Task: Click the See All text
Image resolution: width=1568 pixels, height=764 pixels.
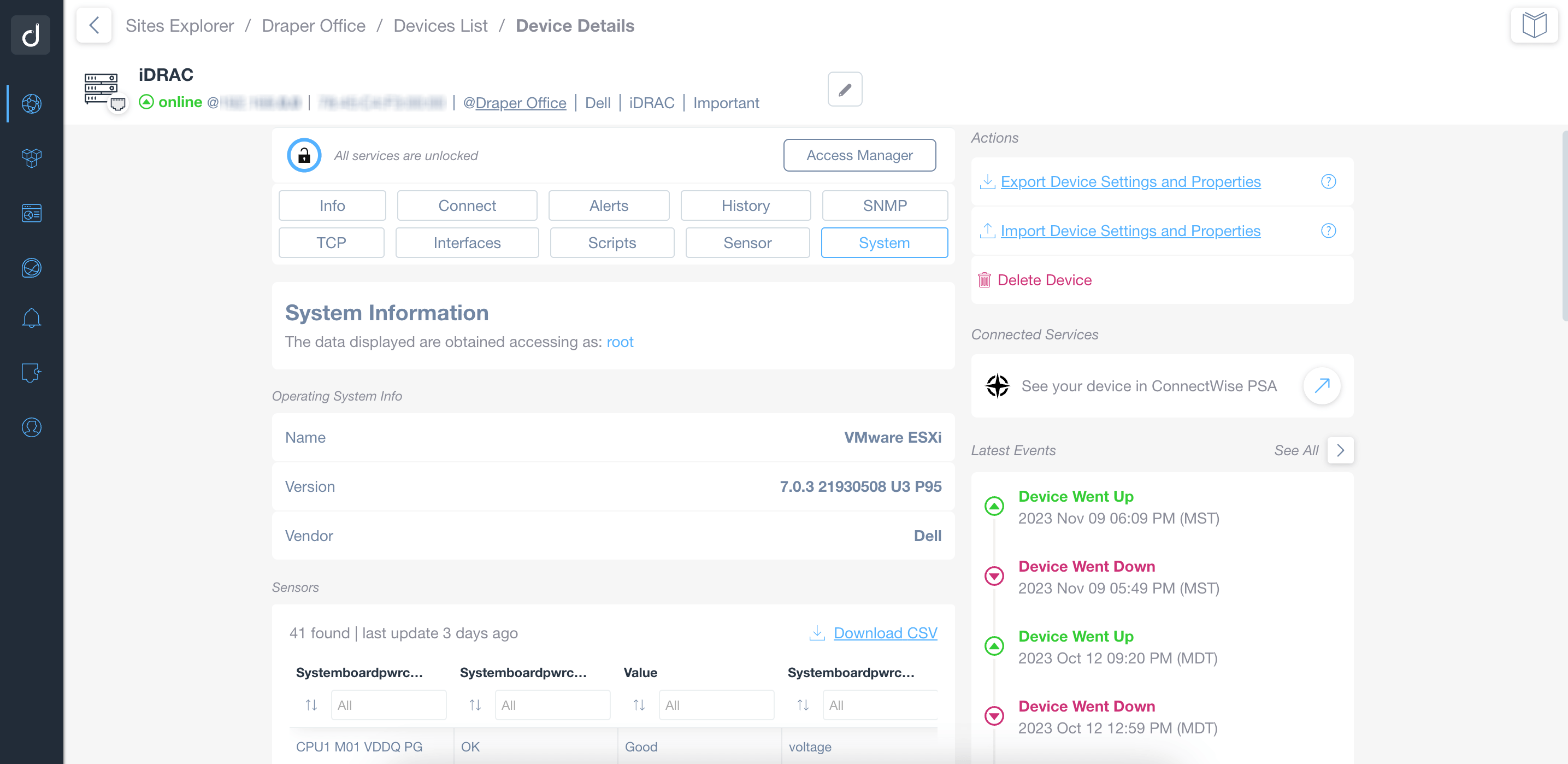Action: (x=1296, y=450)
